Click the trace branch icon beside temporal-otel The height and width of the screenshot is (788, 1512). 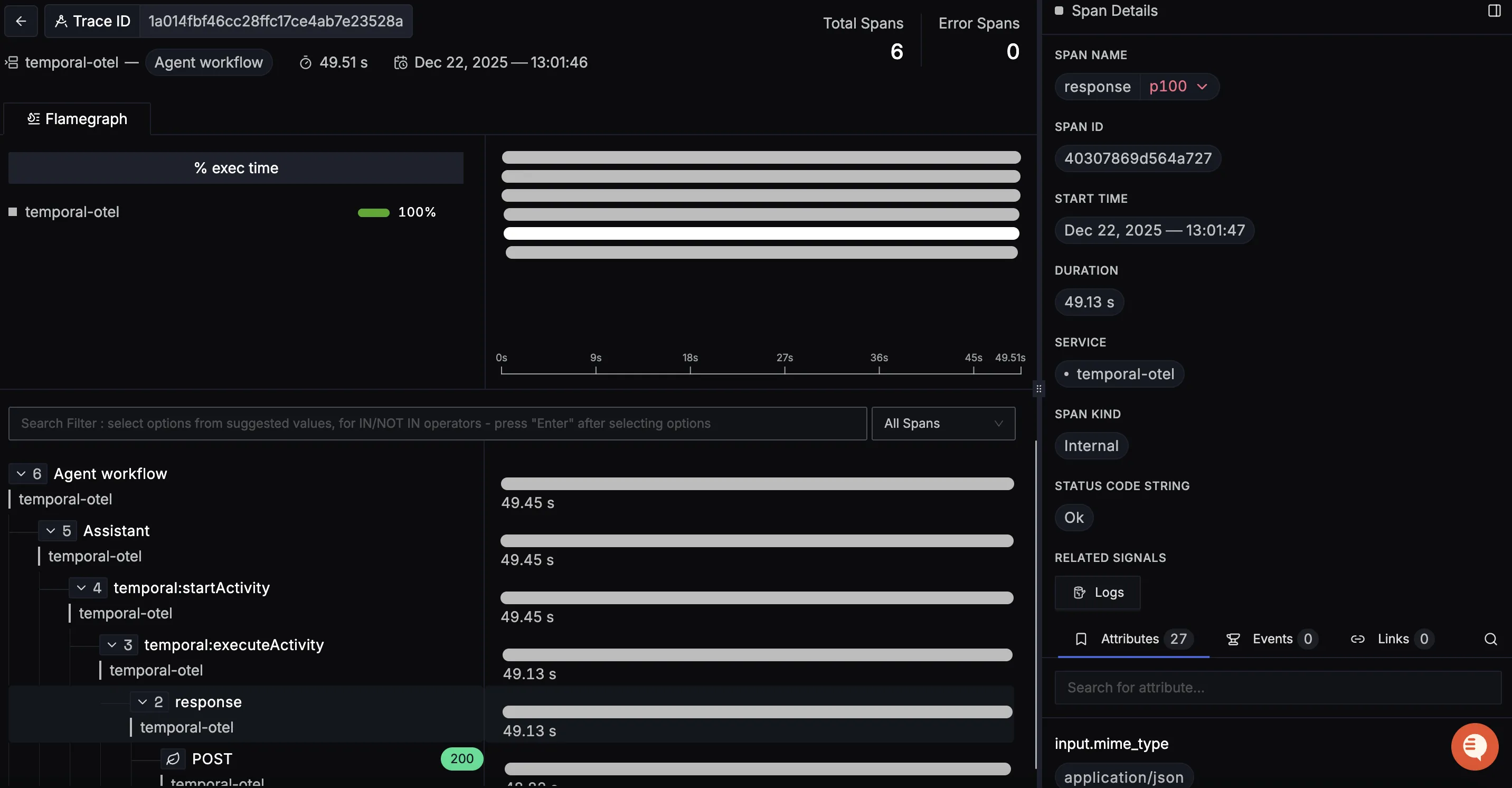(x=11, y=62)
